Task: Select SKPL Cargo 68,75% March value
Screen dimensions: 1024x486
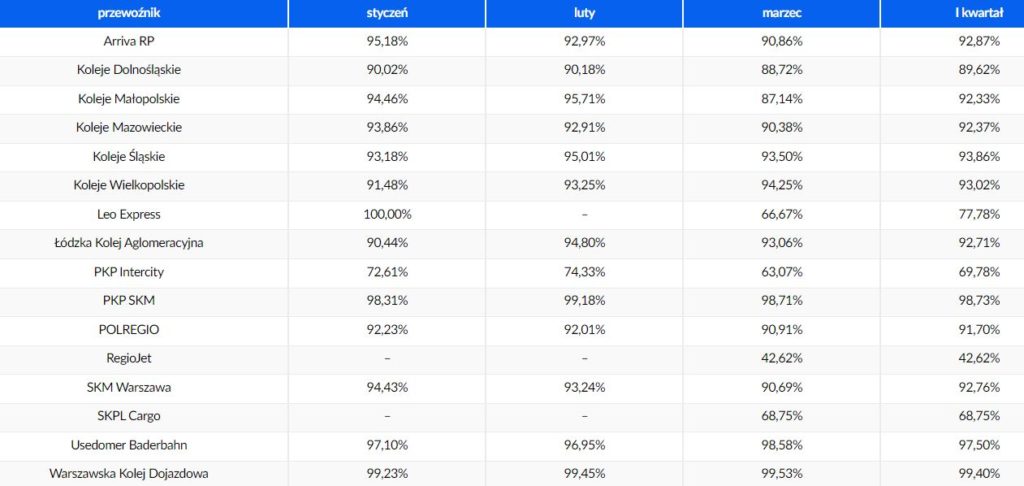Action: pyautogui.click(x=782, y=416)
